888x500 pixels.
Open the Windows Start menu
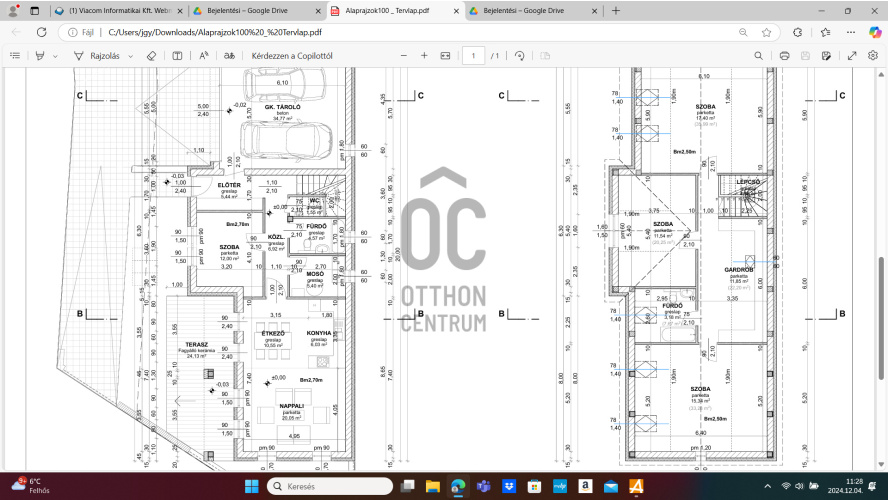point(251,486)
